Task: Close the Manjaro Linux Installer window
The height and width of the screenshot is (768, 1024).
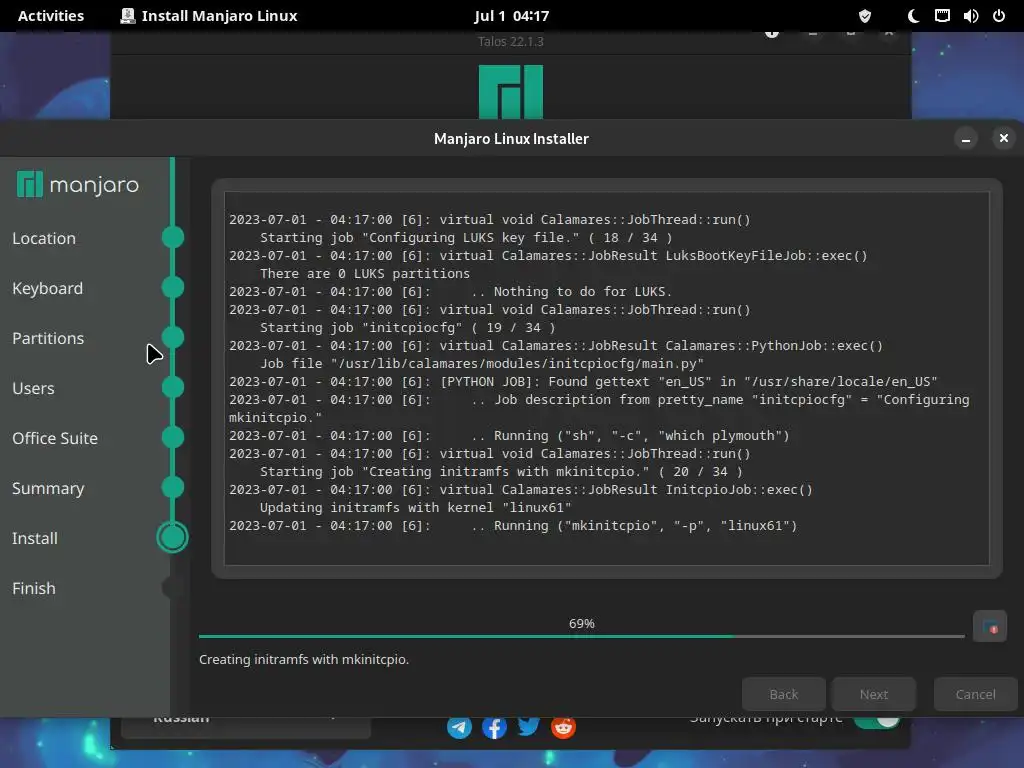Action: 1004,138
